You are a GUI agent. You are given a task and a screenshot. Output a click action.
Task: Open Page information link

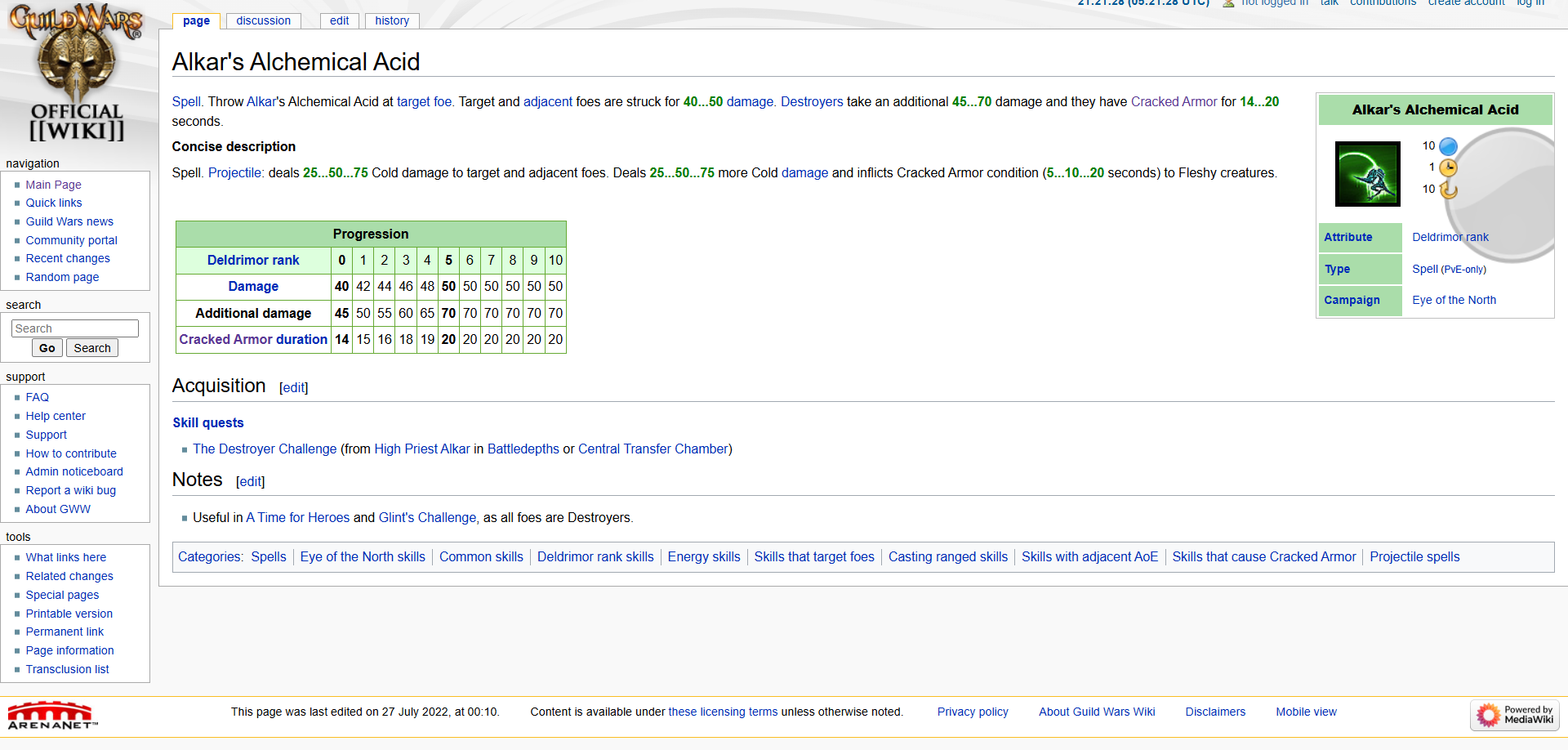pos(70,650)
